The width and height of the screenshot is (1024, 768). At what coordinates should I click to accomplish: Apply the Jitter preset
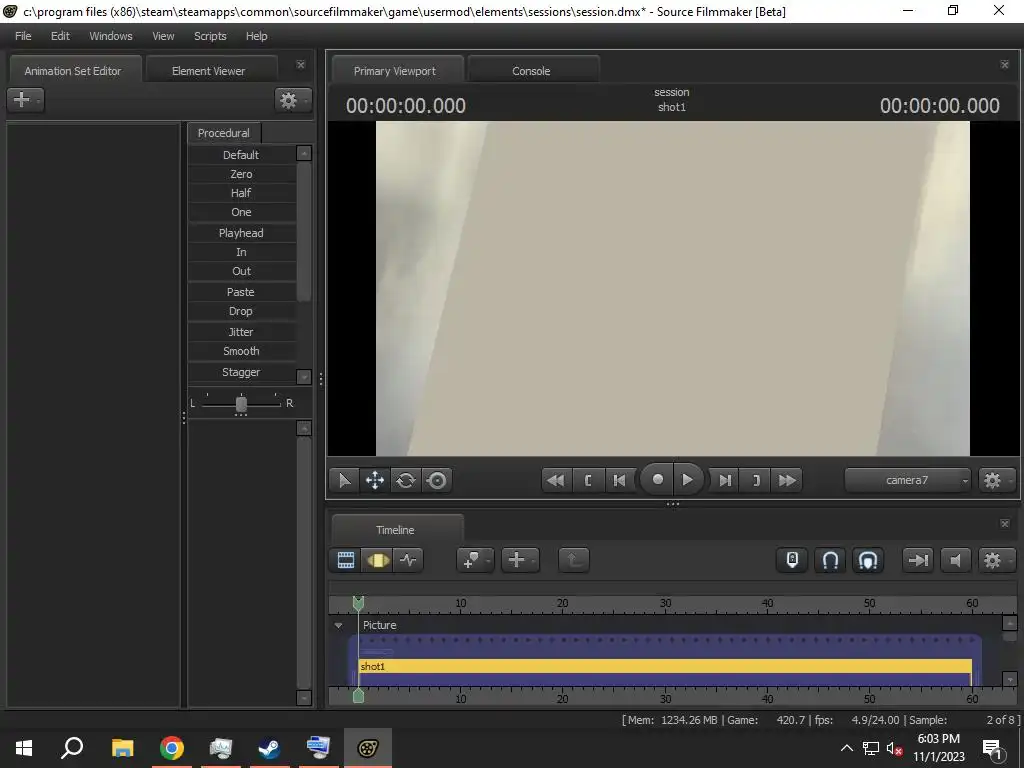(241, 332)
